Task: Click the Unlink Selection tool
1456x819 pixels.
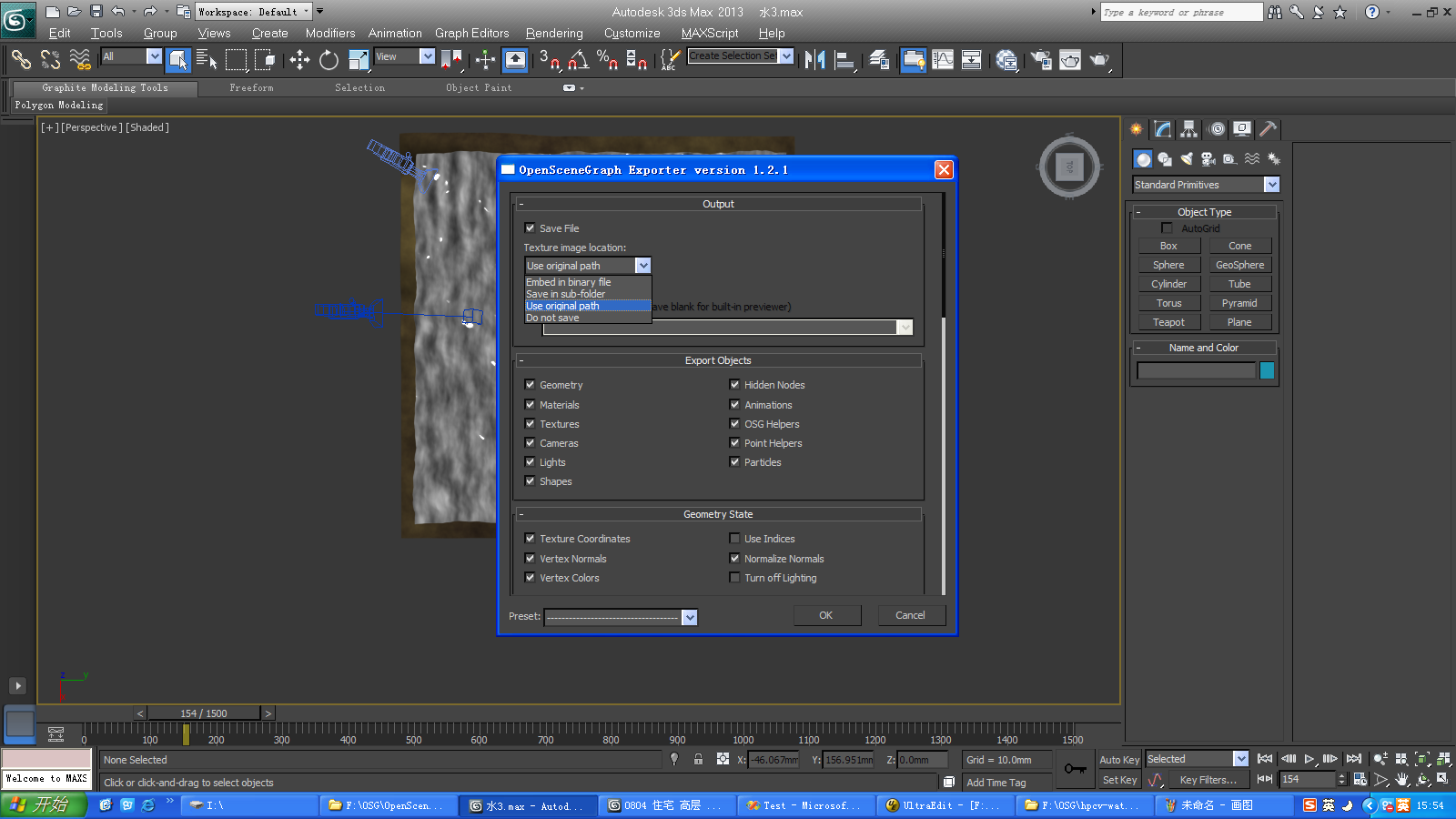Action: point(50,60)
